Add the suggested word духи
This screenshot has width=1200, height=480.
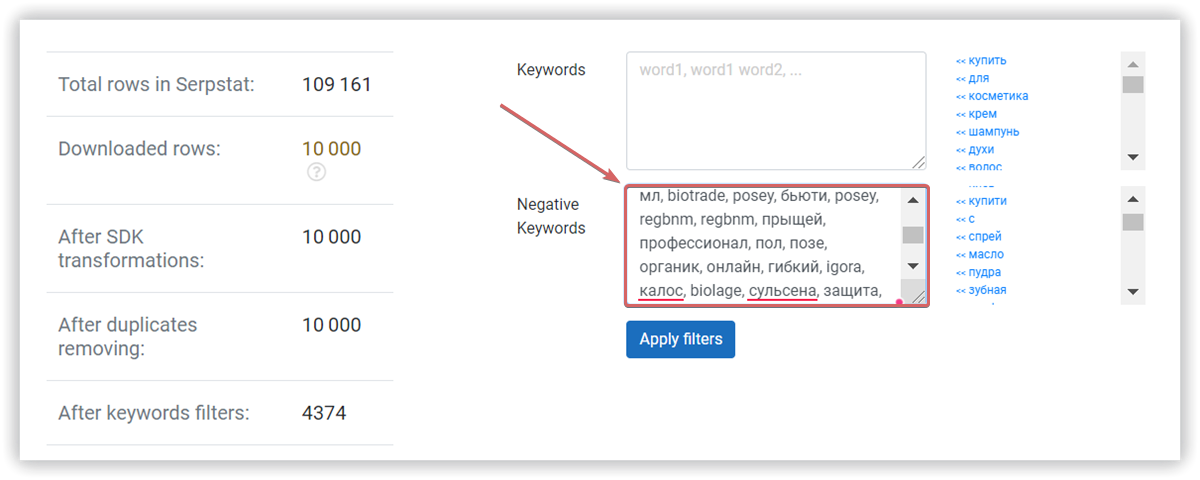click(x=975, y=150)
